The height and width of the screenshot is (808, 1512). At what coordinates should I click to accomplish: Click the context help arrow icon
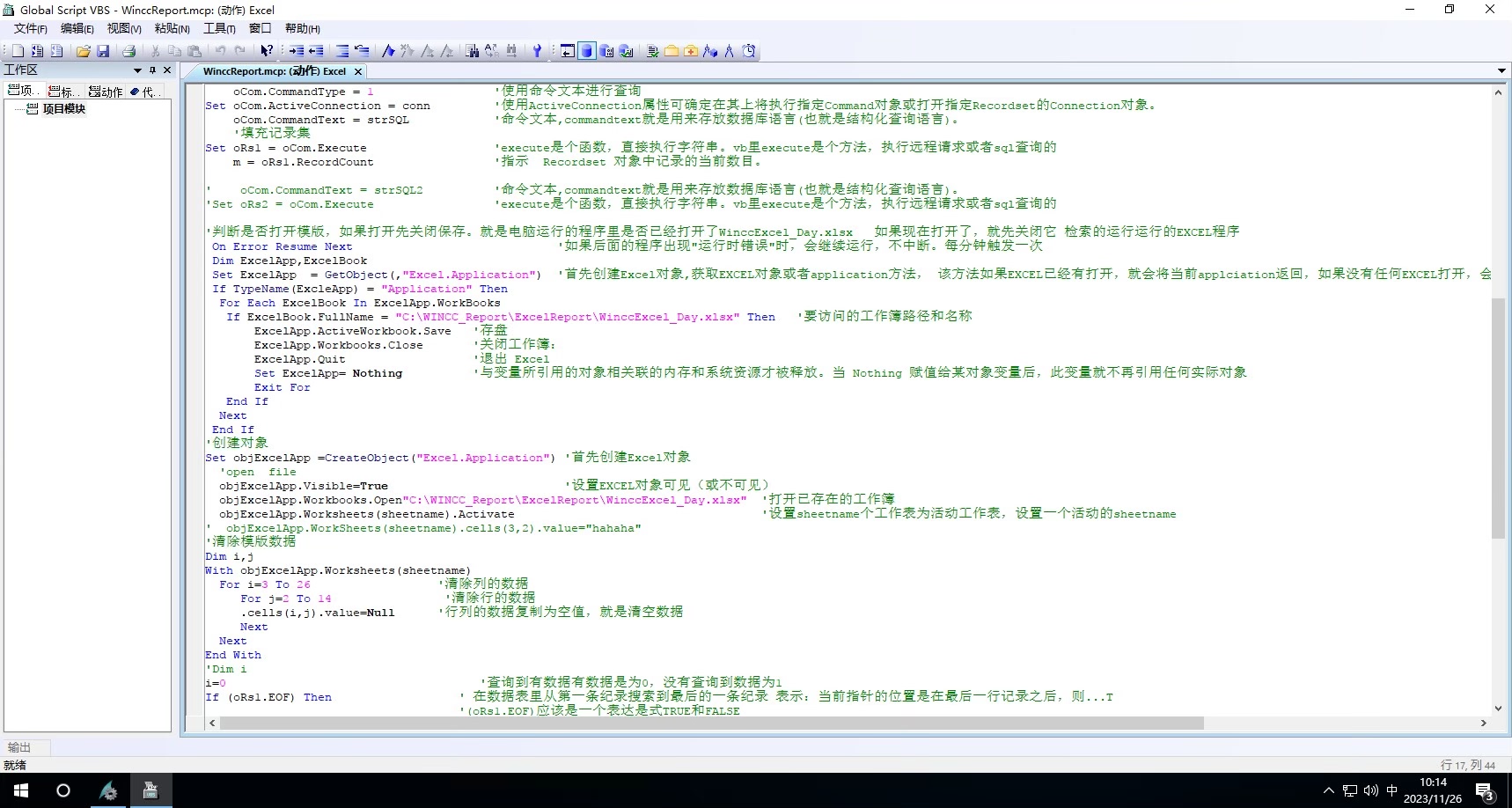(x=267, y=51)
